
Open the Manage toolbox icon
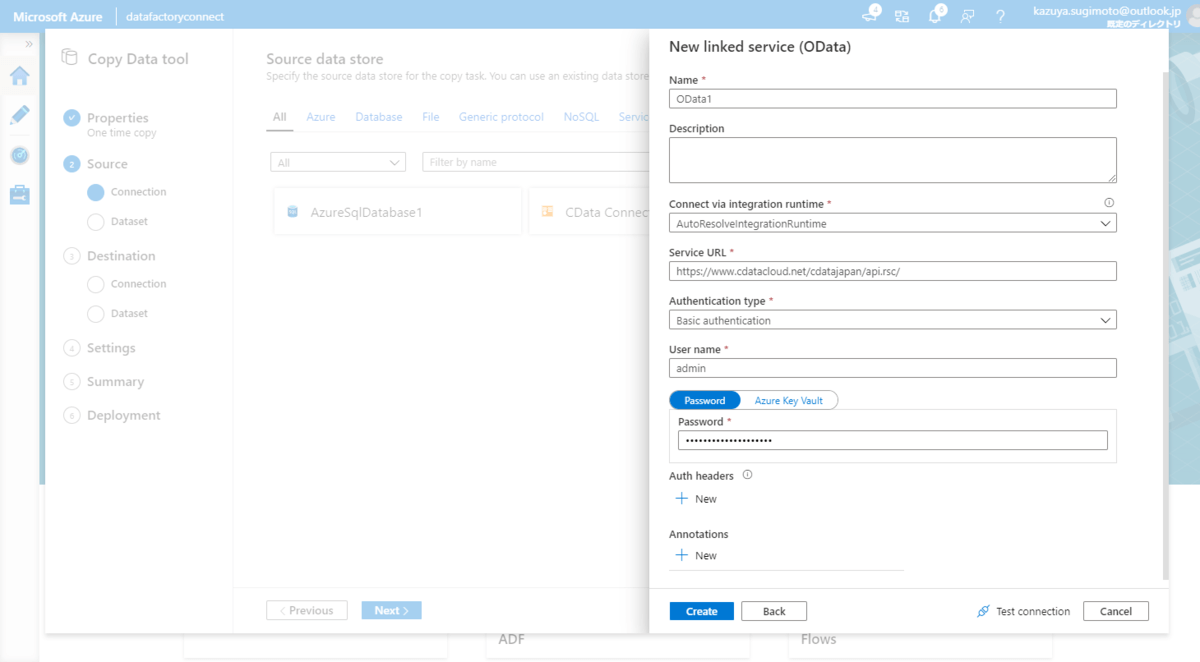20,195
